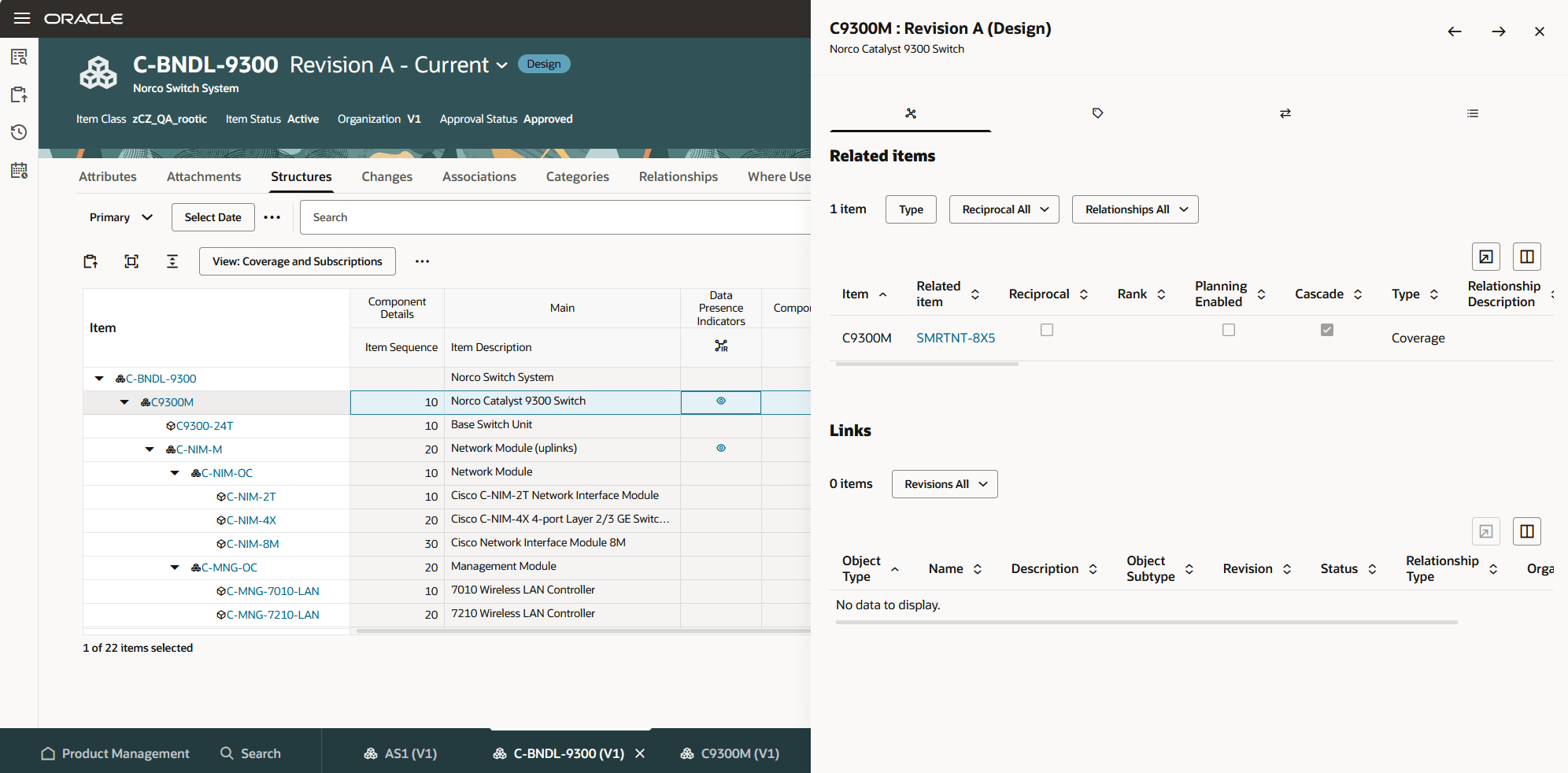
Task: Select the tag icon tab in drawer
Action: pyautogui.click(x=1098, y=113)
